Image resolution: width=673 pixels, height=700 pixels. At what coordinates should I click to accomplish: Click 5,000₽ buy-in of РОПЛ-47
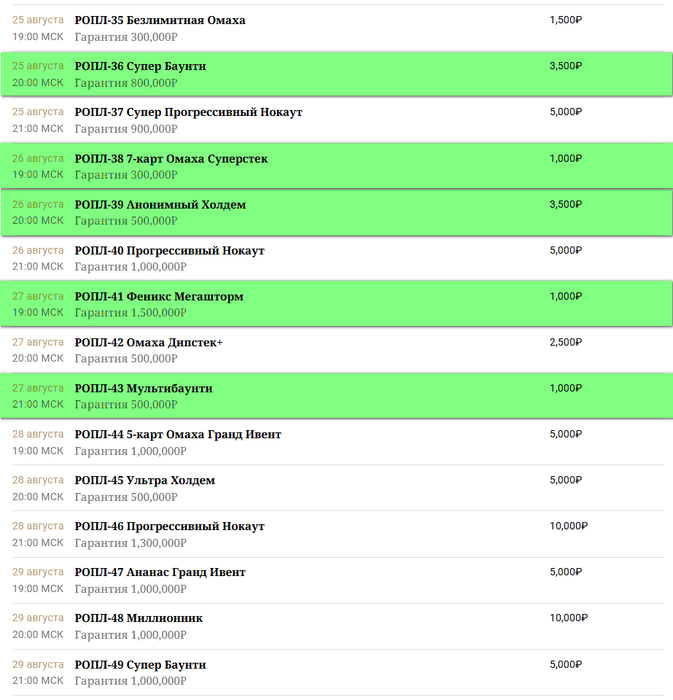pos(565,572)
